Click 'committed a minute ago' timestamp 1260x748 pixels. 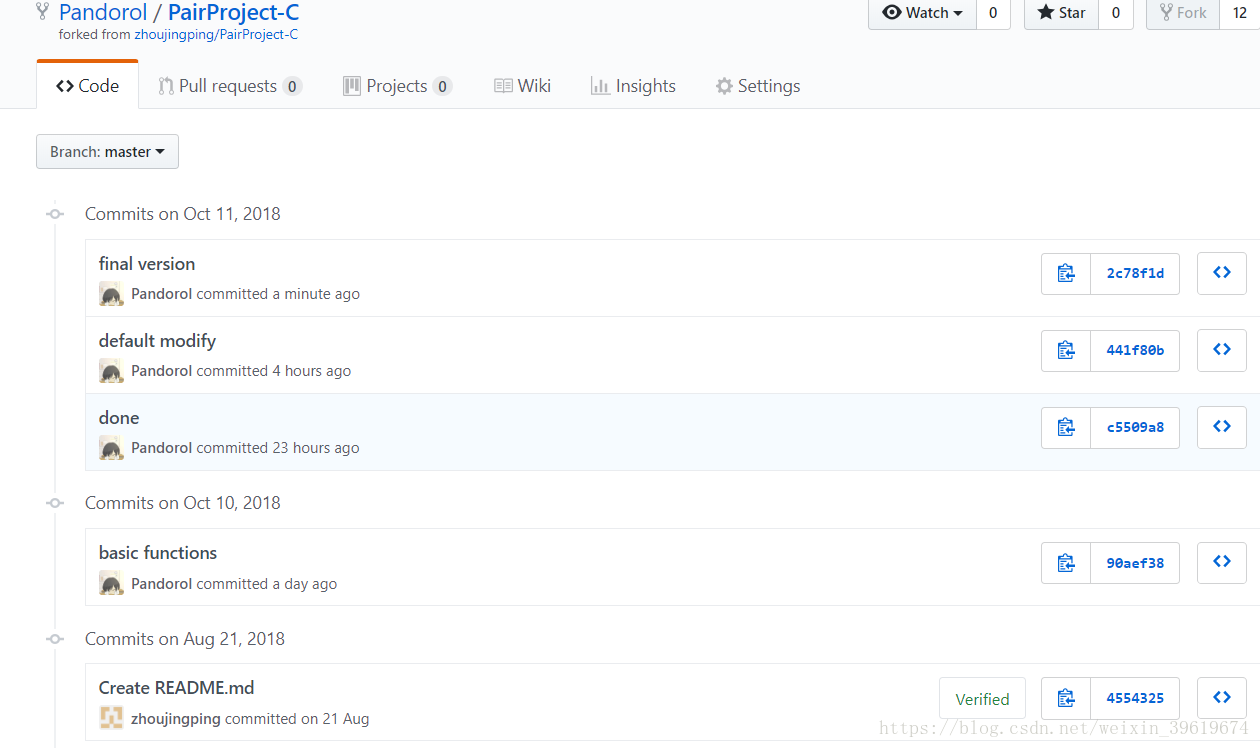[278, 294]
